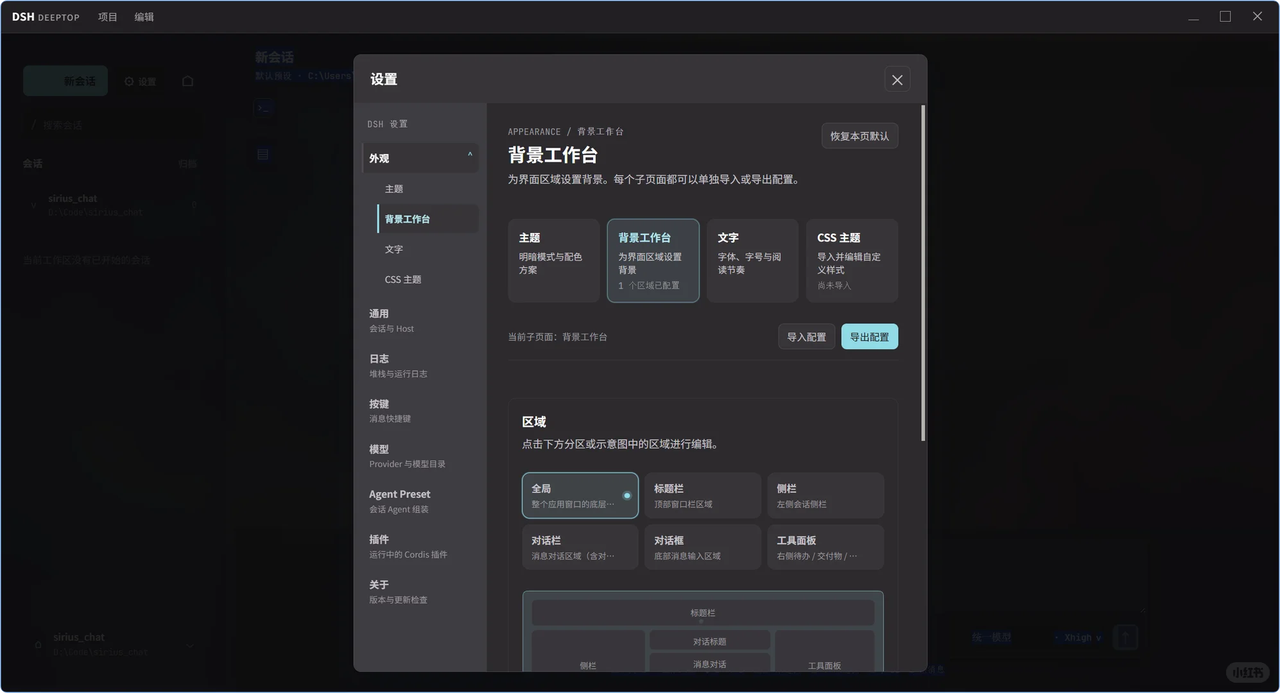Click 消息对话 area in the layout diagram
The image size is (1280, 693).
(710, 662)
